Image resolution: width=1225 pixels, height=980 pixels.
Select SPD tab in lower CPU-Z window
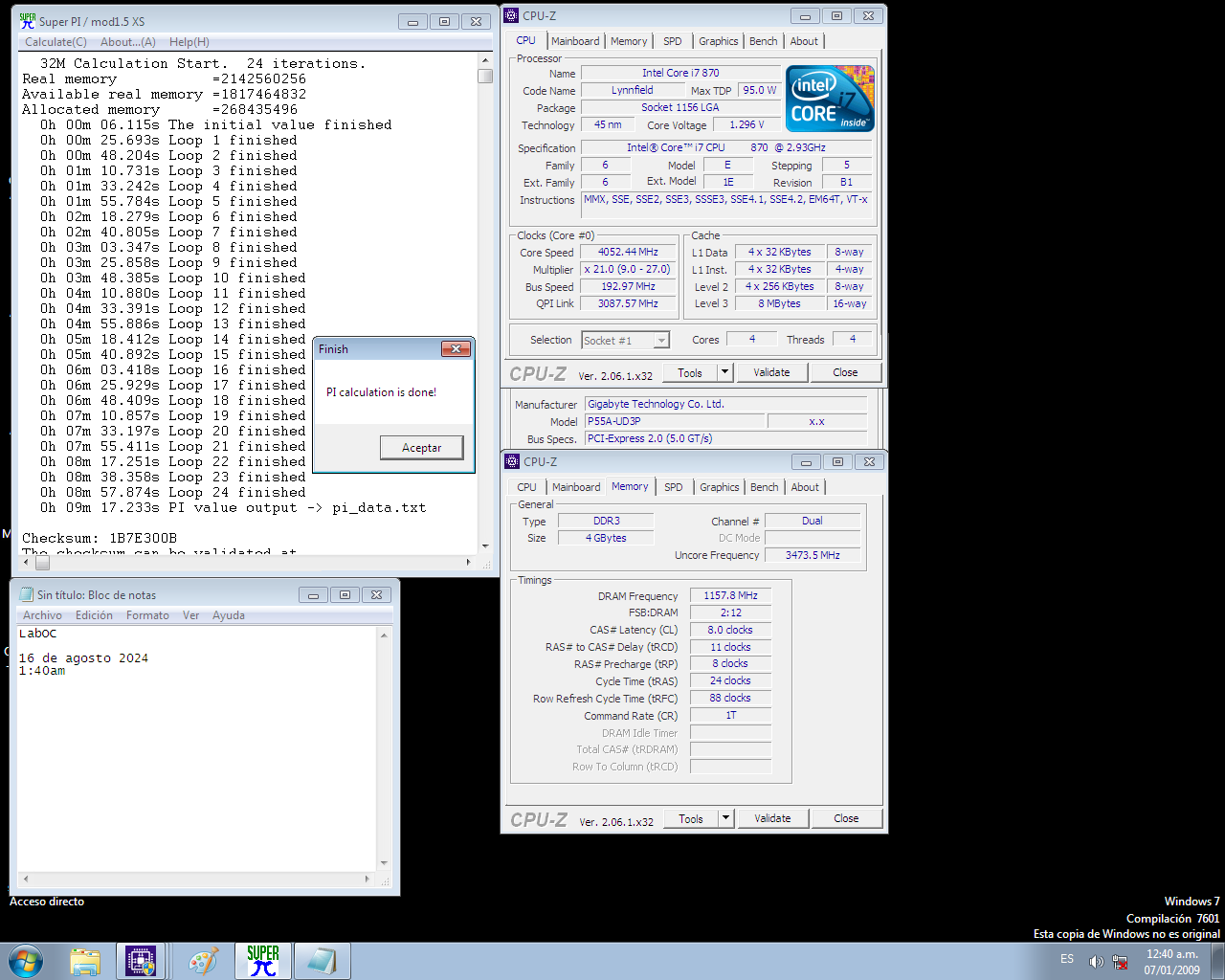674,487
